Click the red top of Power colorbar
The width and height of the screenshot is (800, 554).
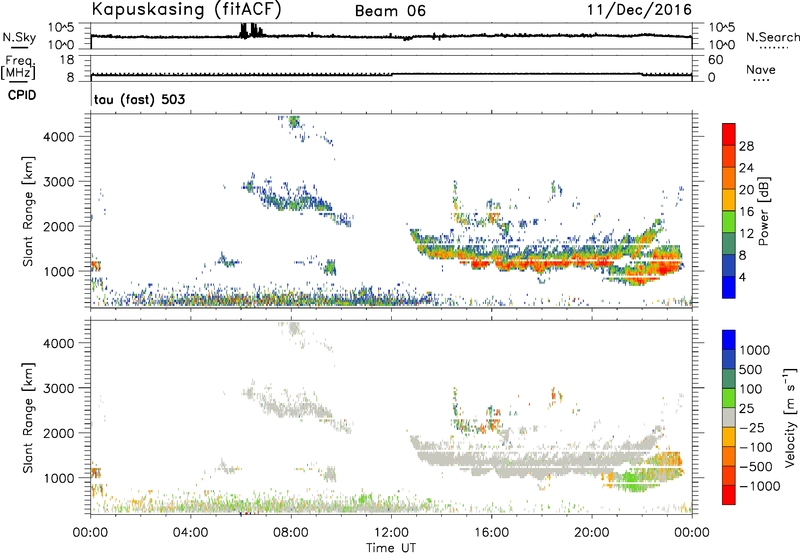729,134
